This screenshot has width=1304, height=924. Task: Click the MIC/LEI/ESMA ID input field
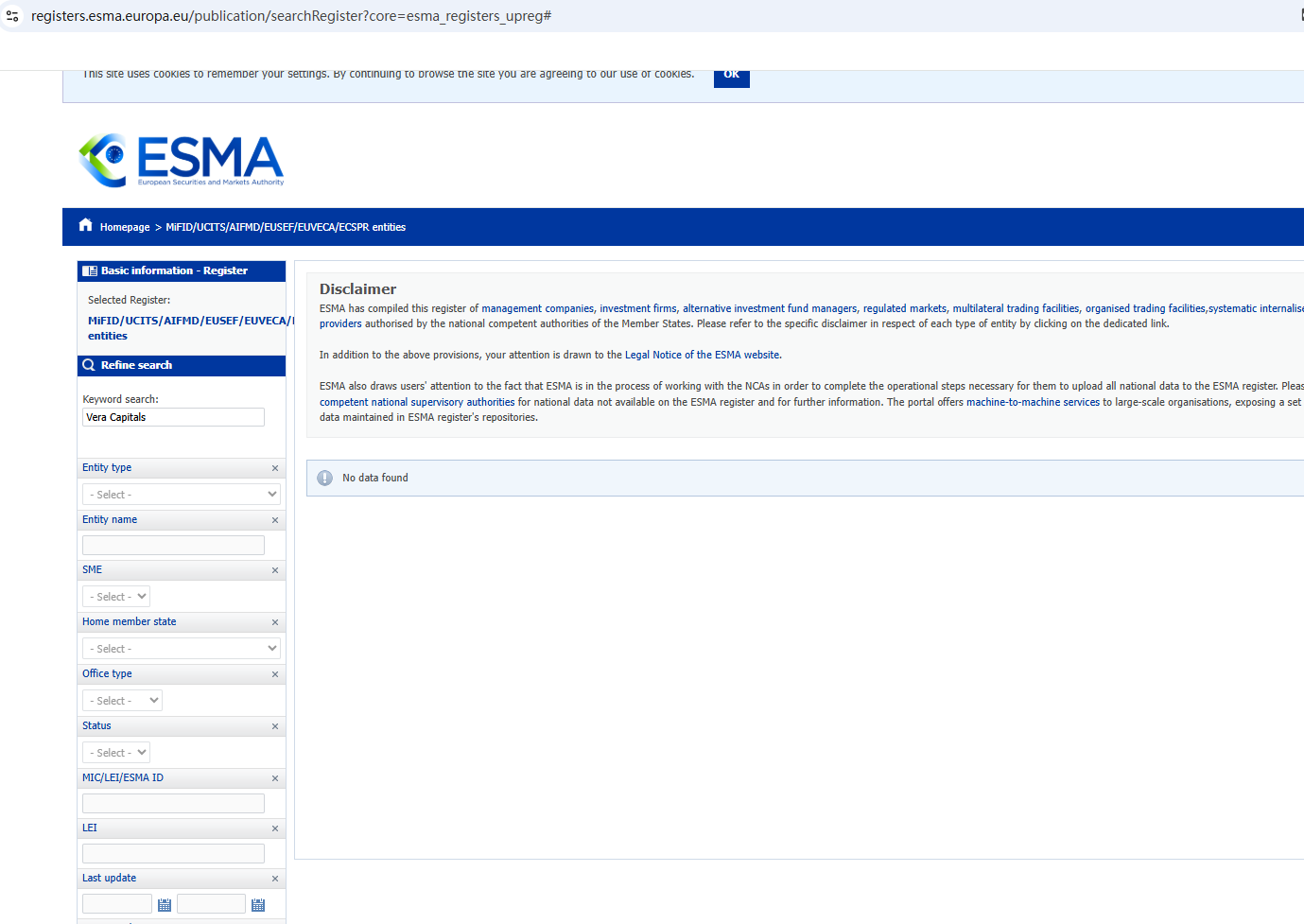pos(173,803)
